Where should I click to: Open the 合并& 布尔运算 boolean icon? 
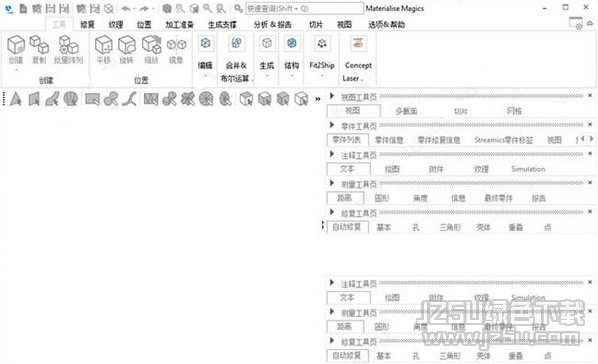pos(236,43)
